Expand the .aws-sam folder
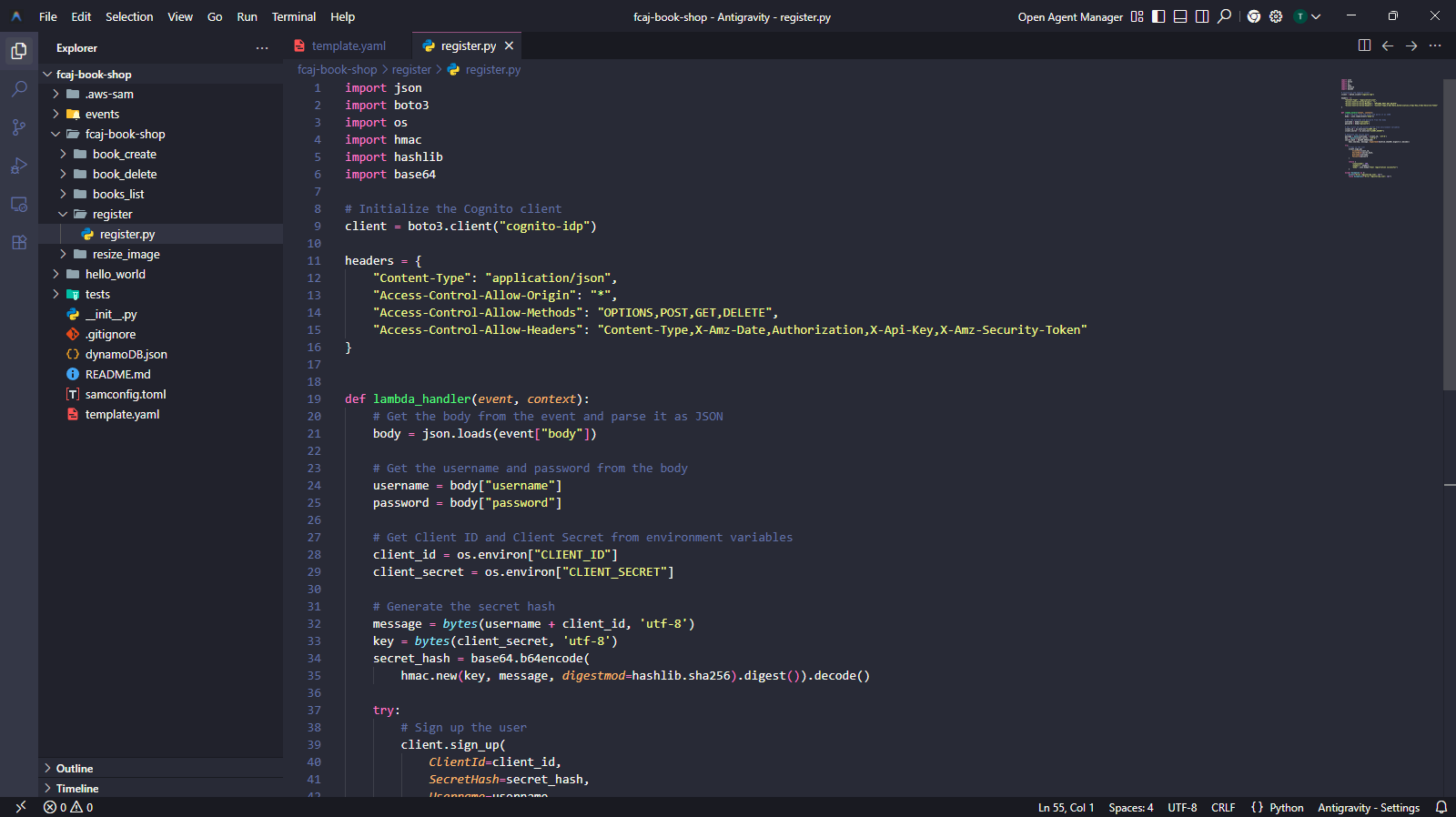The image size is (1456, 817). pyautogui.click(x=56, y=94)
